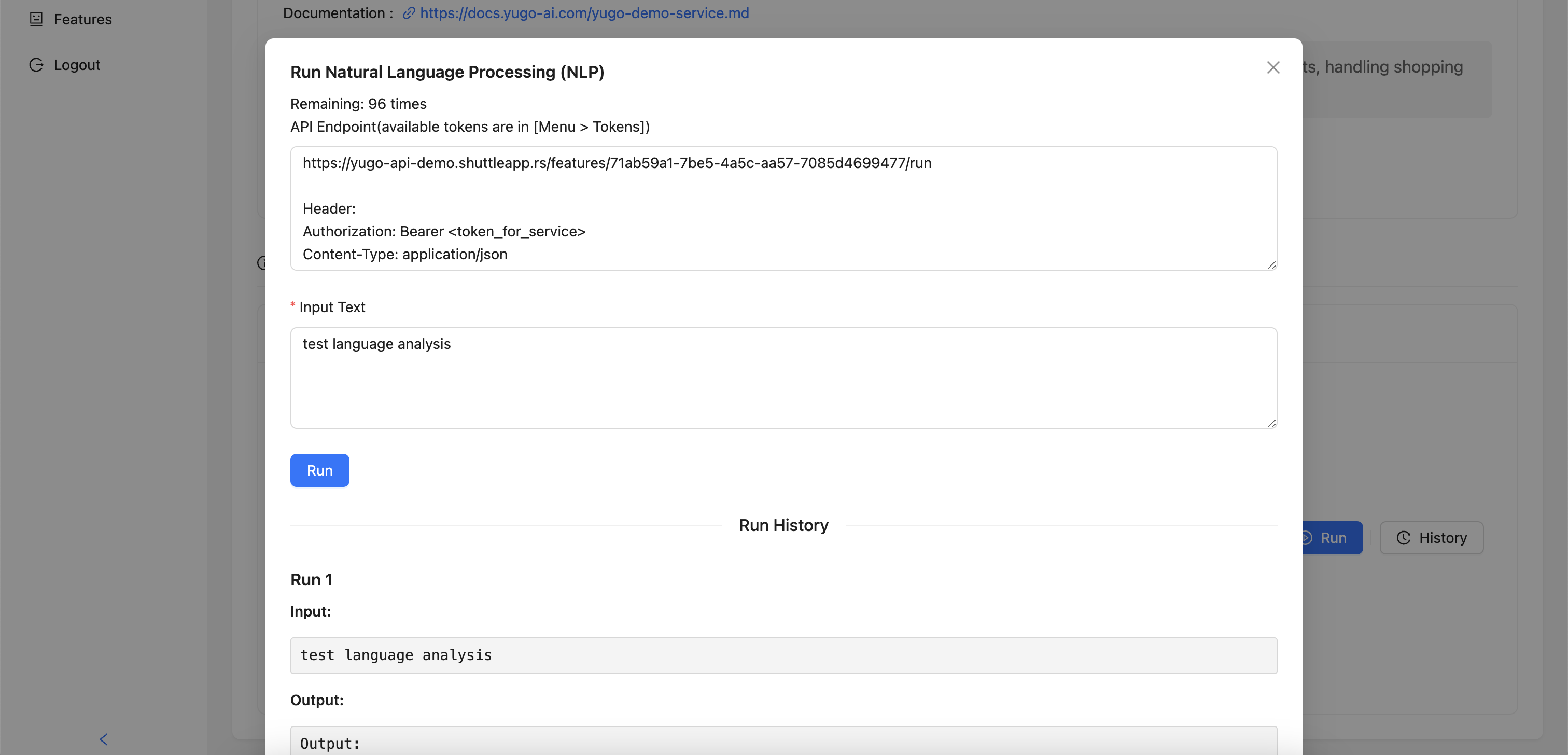This screenshot has width=1568, height=755.
Task: Click the chain-link icon beside Documentation
Action: click(x=409, y=13)
